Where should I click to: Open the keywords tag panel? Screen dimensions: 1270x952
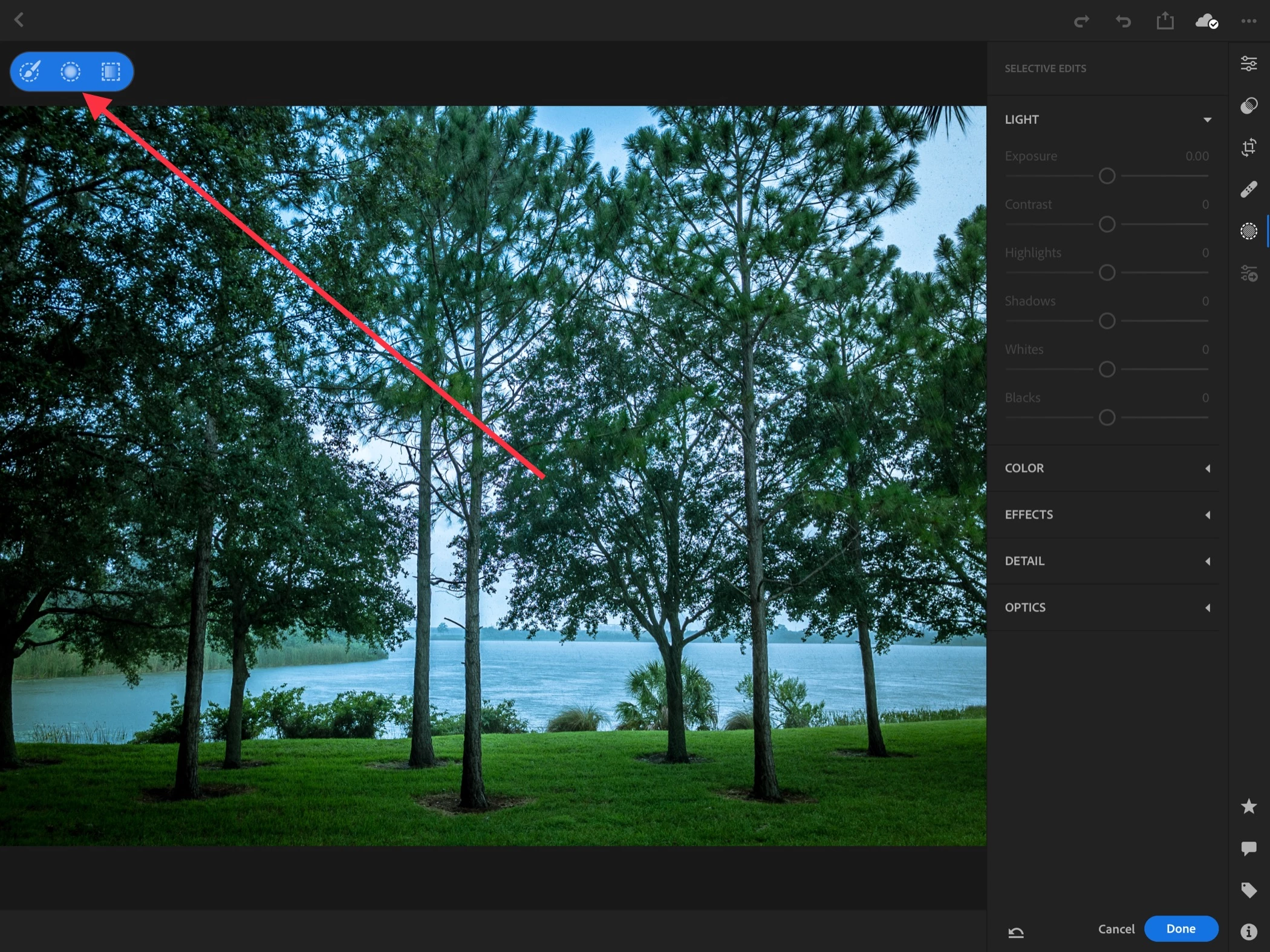1248,890
